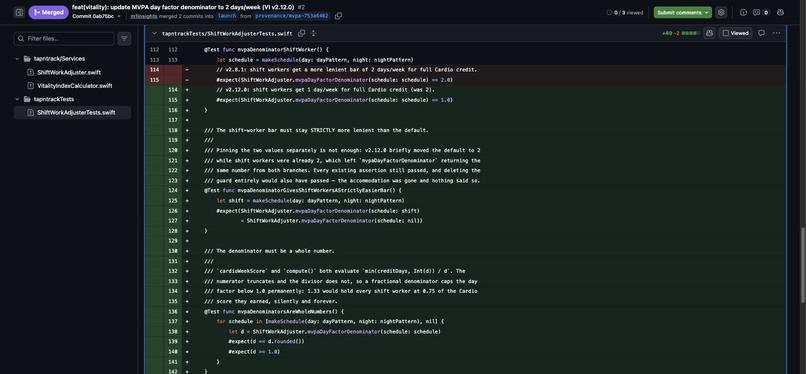This screenshot has height=374, width=806.
Task: Click the ShiftWorkAdjusterTests.swift file icon in tree
Action: pyautogui.click(x=30, y=113)
